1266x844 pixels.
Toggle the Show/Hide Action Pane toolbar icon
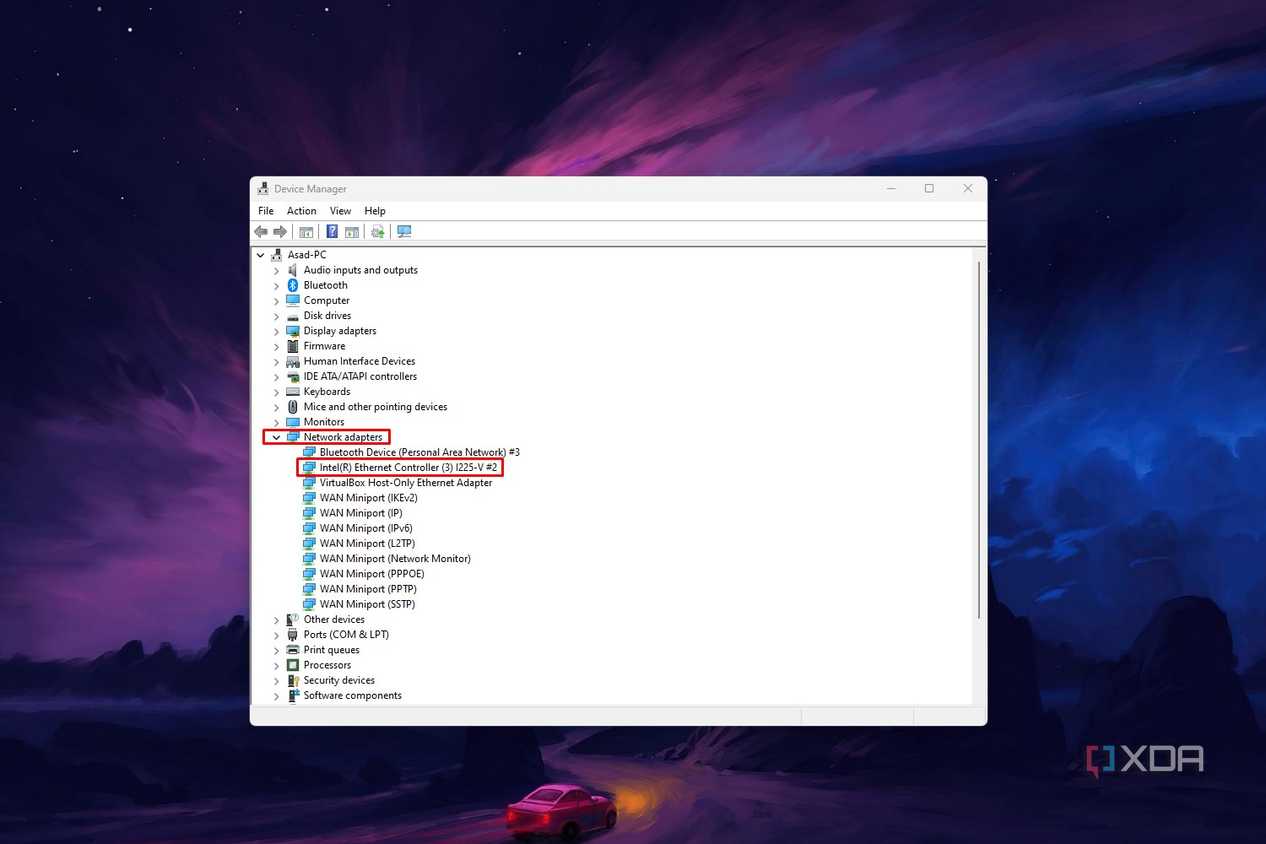pyautogui.click(x=352, y=232)
